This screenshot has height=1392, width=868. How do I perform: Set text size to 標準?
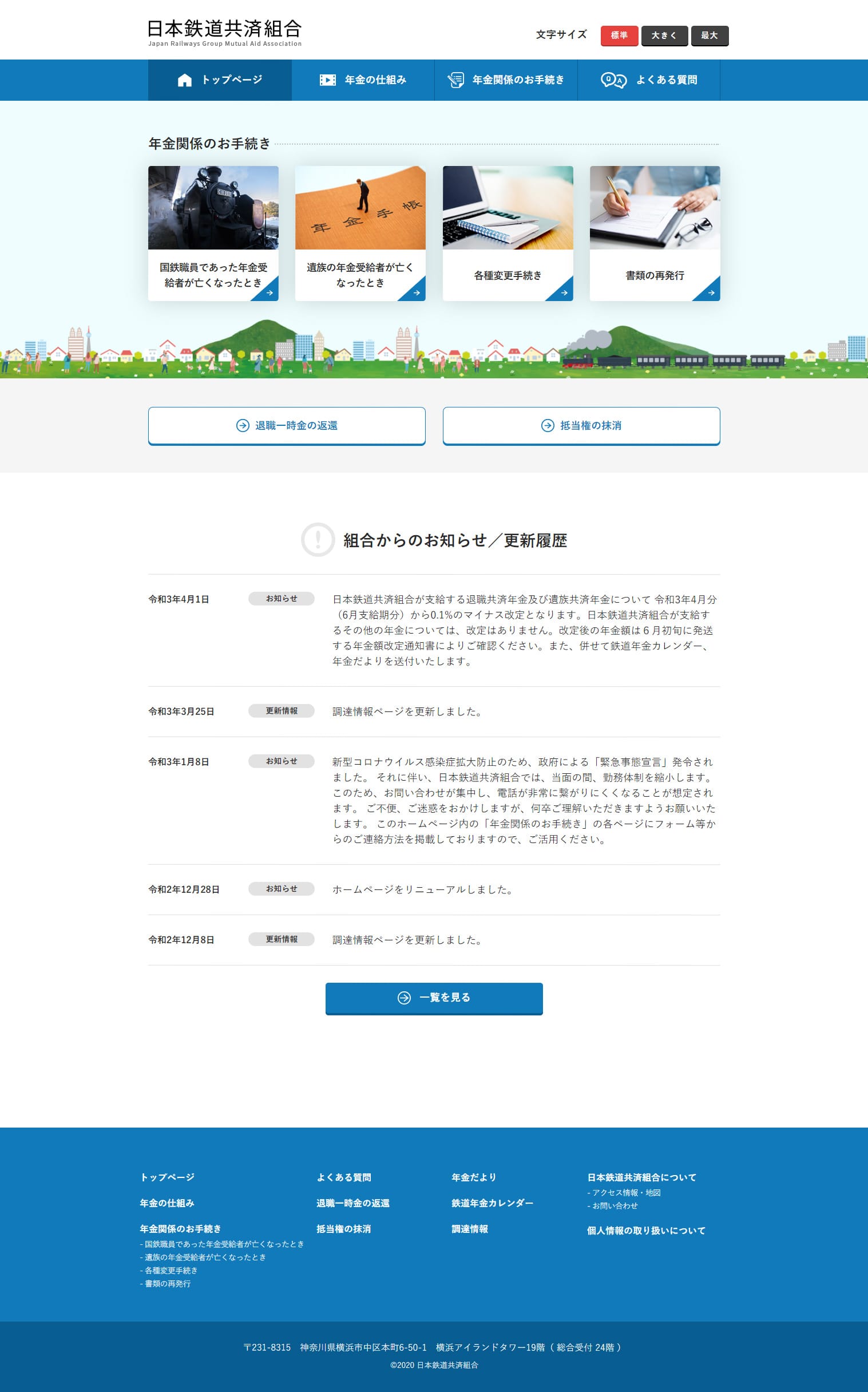(619, 35)
